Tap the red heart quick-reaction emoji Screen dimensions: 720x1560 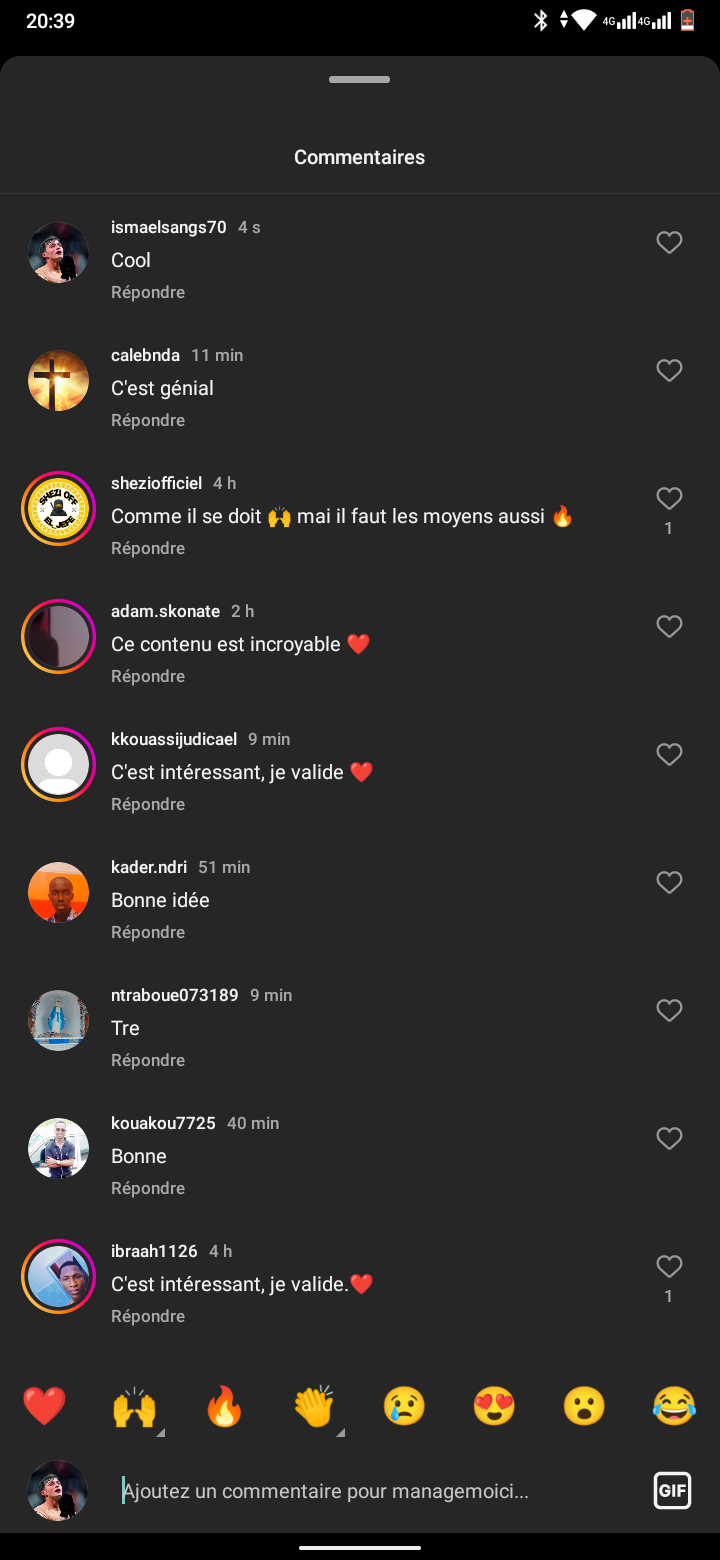click(x=44, y=1406)
